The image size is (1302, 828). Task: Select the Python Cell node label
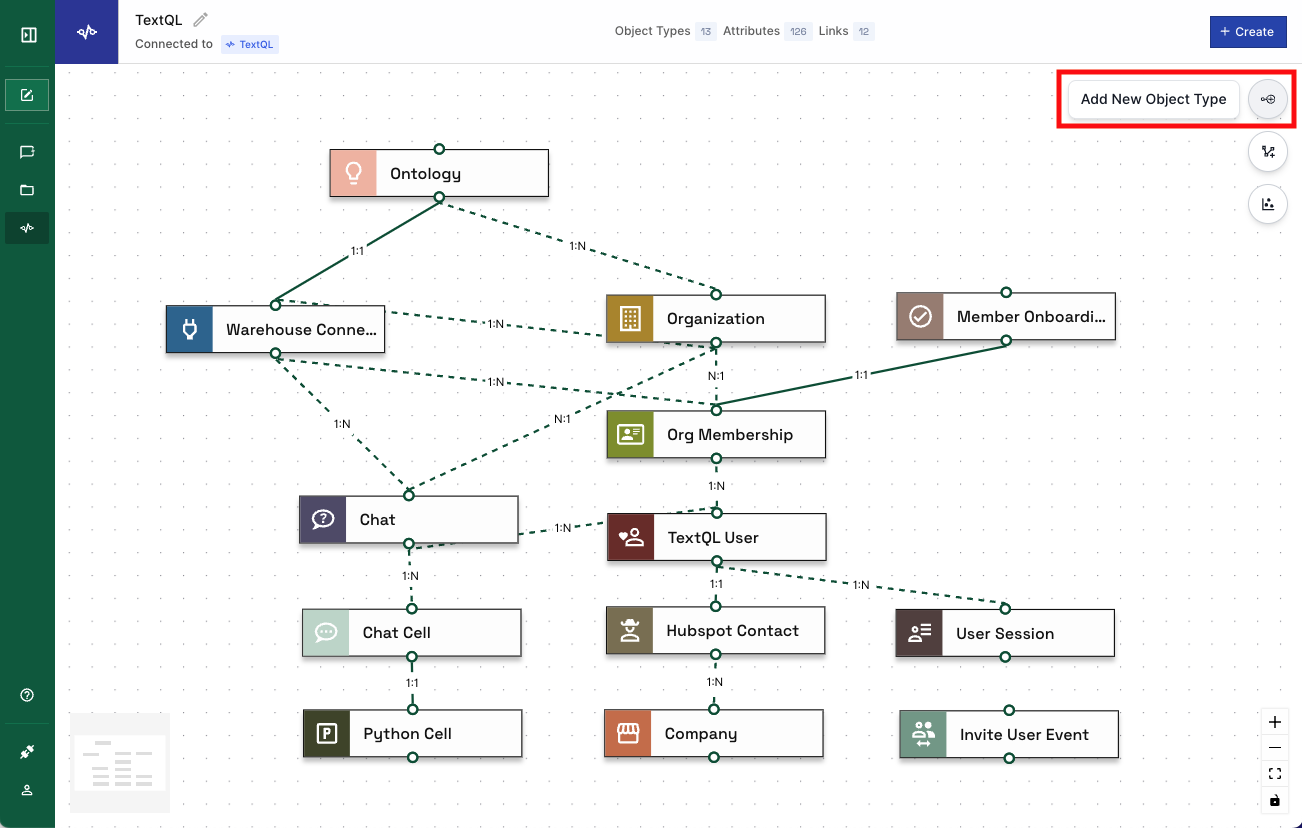(x=407, y=734)
